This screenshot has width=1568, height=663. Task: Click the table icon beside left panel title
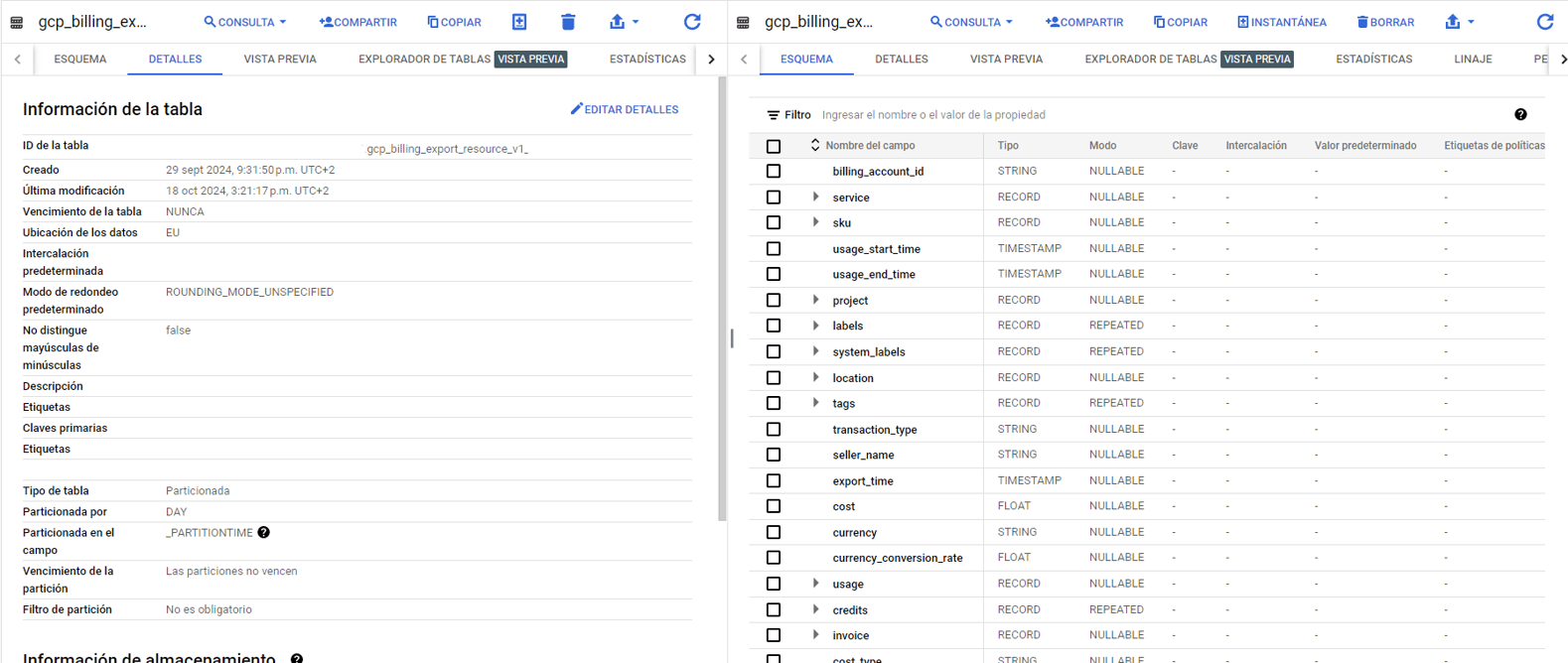pyautogui.click(x=17, y=22)
